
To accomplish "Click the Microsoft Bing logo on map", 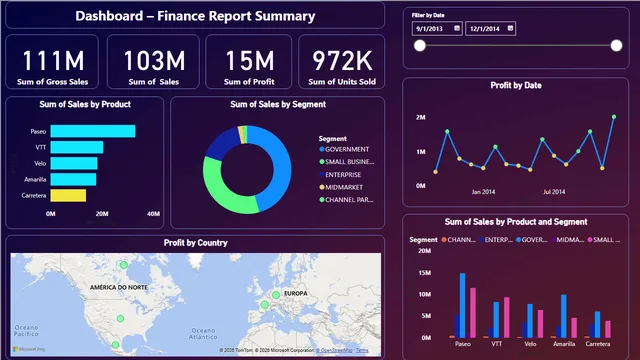I will (29, 349).
